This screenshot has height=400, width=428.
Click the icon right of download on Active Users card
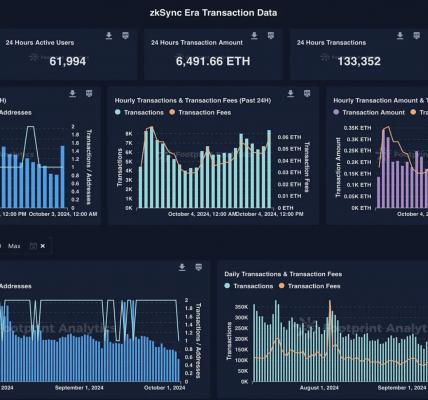(125, 36)
